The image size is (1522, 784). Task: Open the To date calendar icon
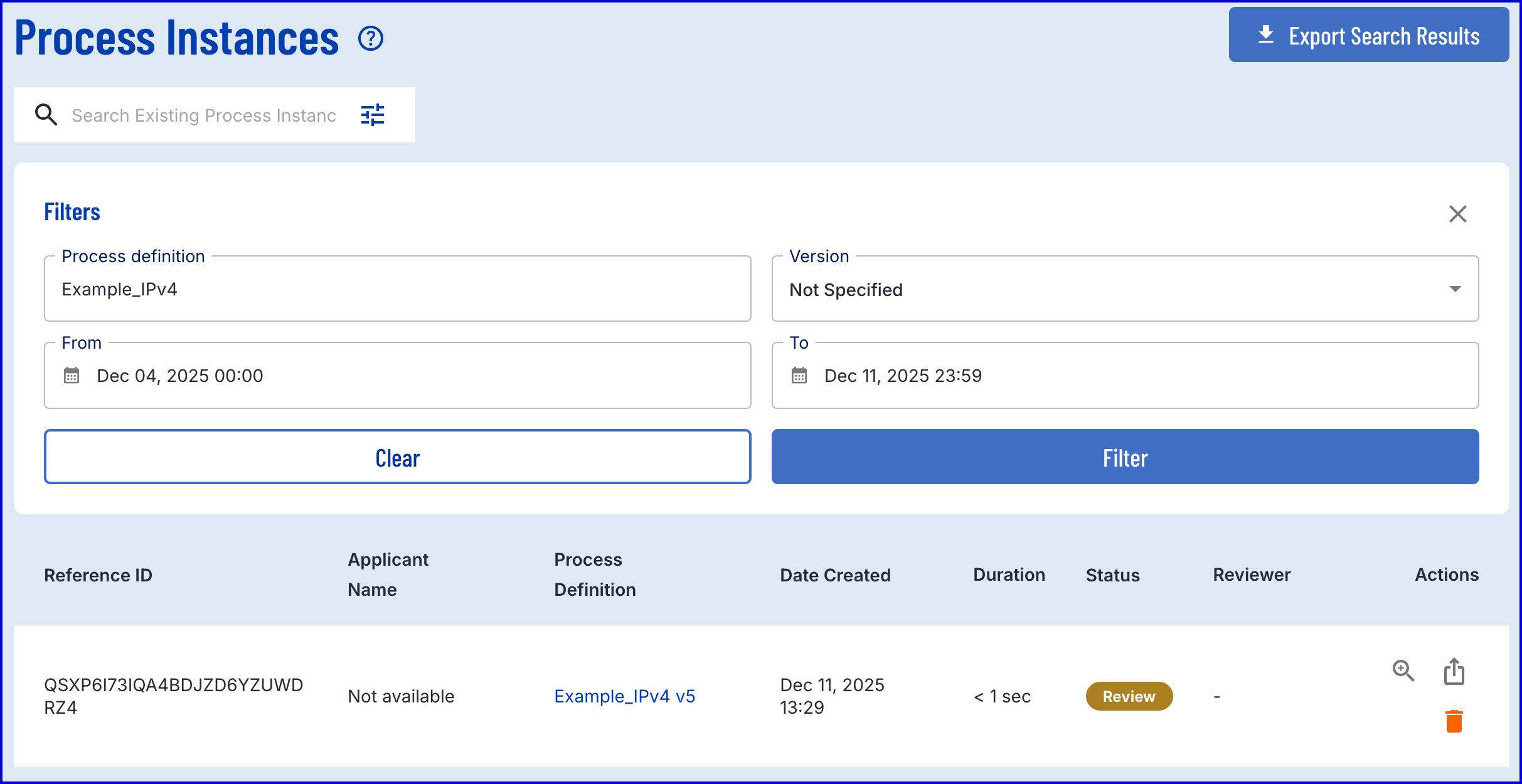(799, 376)
